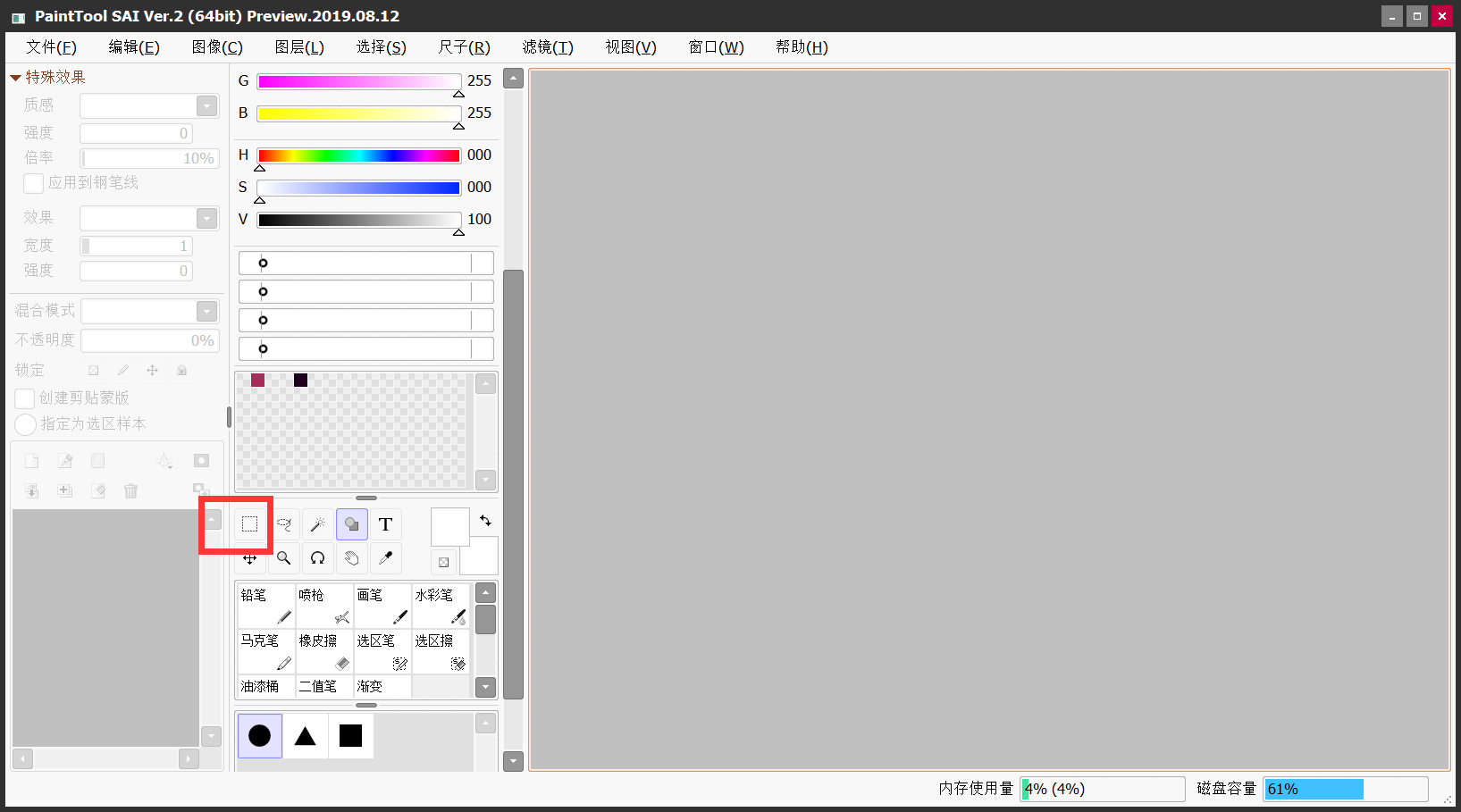Choose the triangle shape
This screenshot has height=812, width=1461.
(x=306, y=736)
